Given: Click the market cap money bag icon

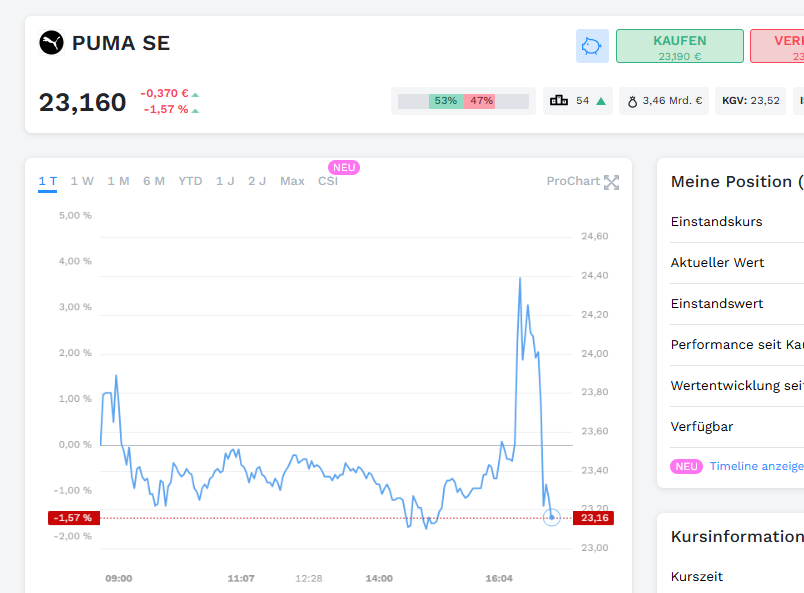Looking at the screenshot, I should click(x=632, y=101).
